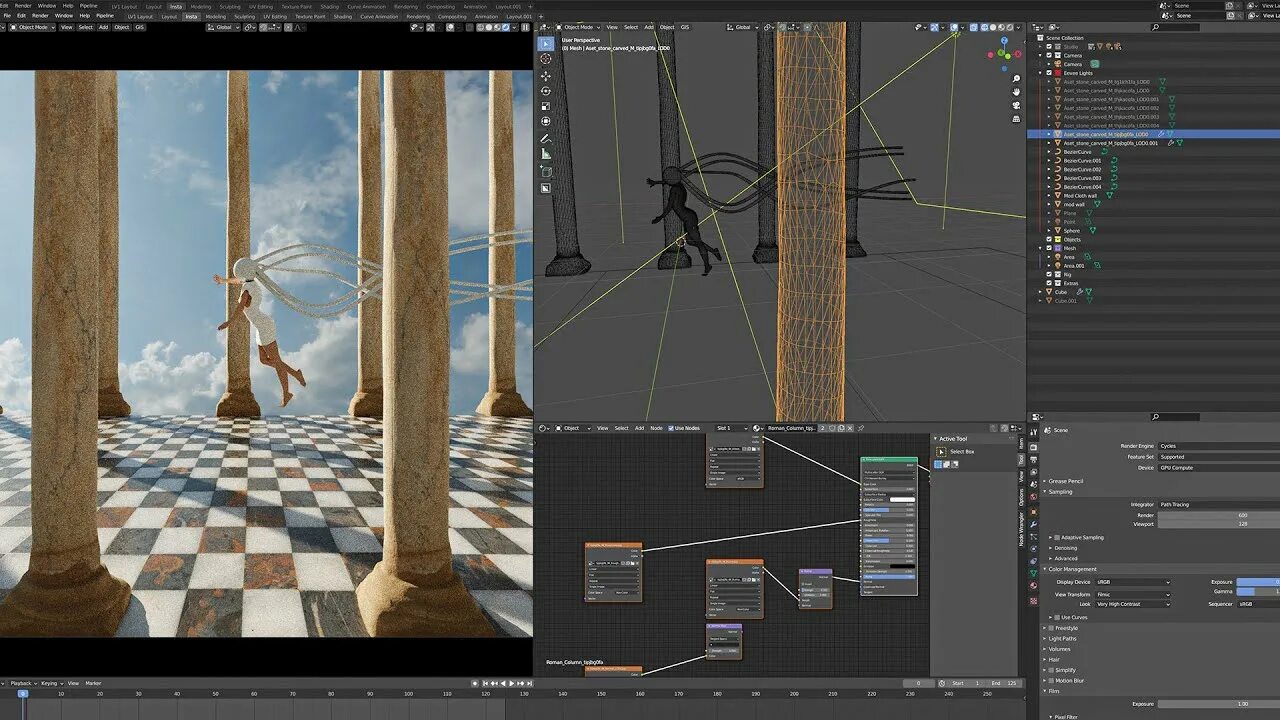This screenshot has height=720, width=1280.
Task: Uncheck the Eevee Lights collection checkbox
Action: (1048, 73)
